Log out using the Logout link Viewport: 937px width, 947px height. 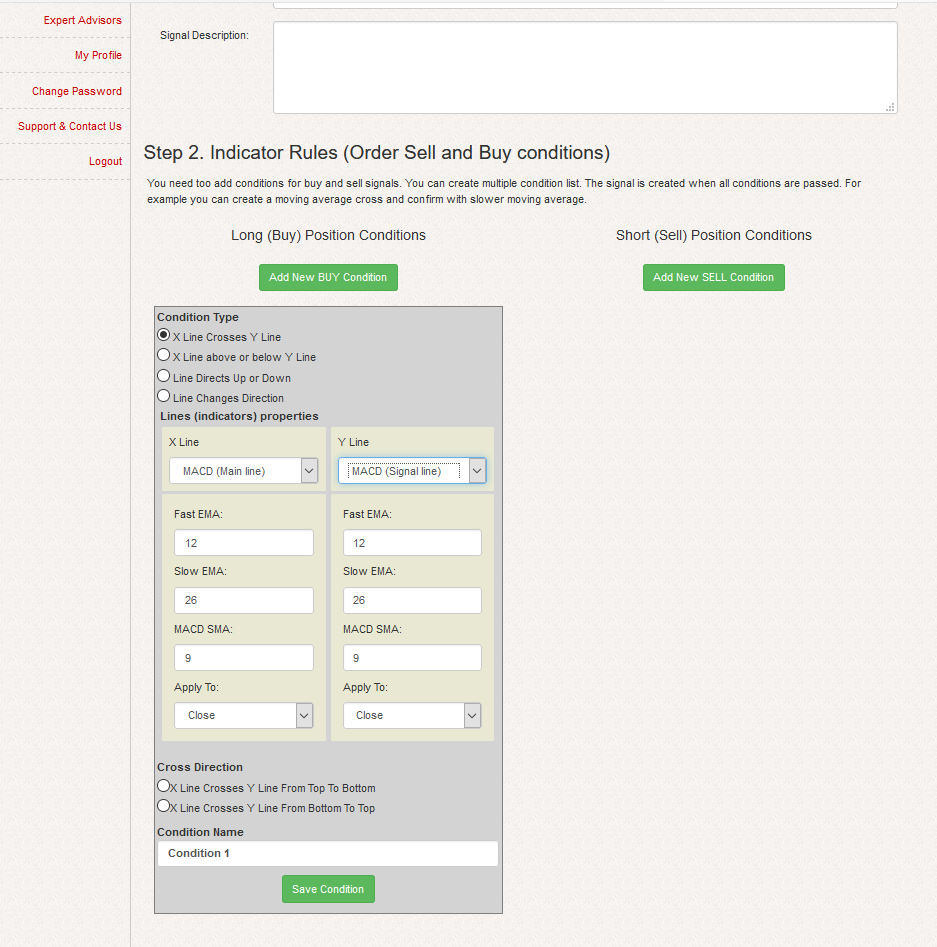pos(105,161)
